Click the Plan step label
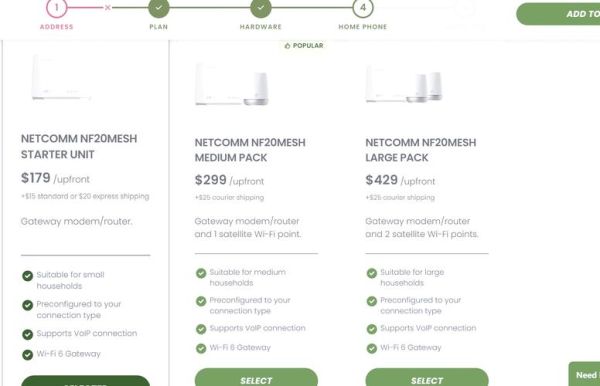The width and height of the screenshot is (600, 386). click(159, 27)
